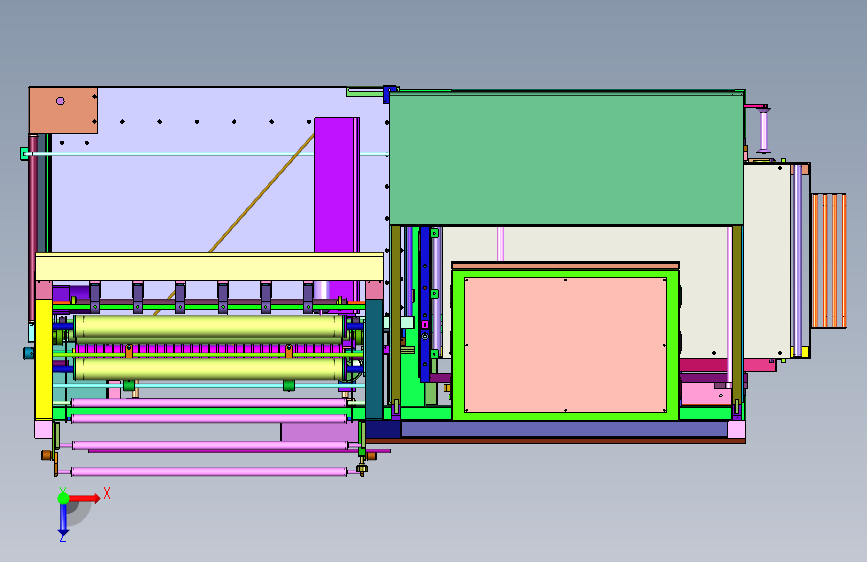This screenshot has width=867, height=562.
Task: Select the dark teal vertical block
Action: coord(374,359)
